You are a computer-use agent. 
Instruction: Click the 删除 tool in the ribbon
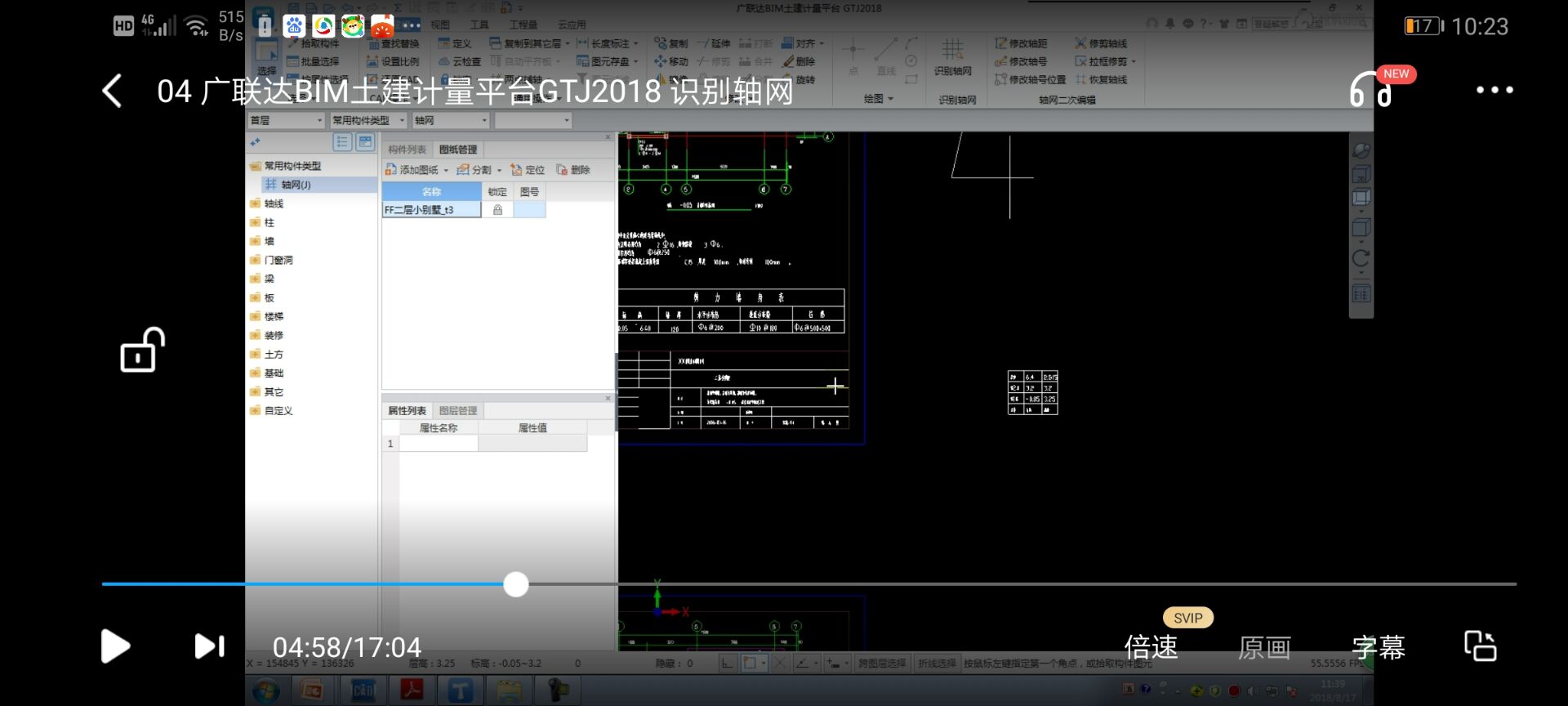click(x=799, y=61)
